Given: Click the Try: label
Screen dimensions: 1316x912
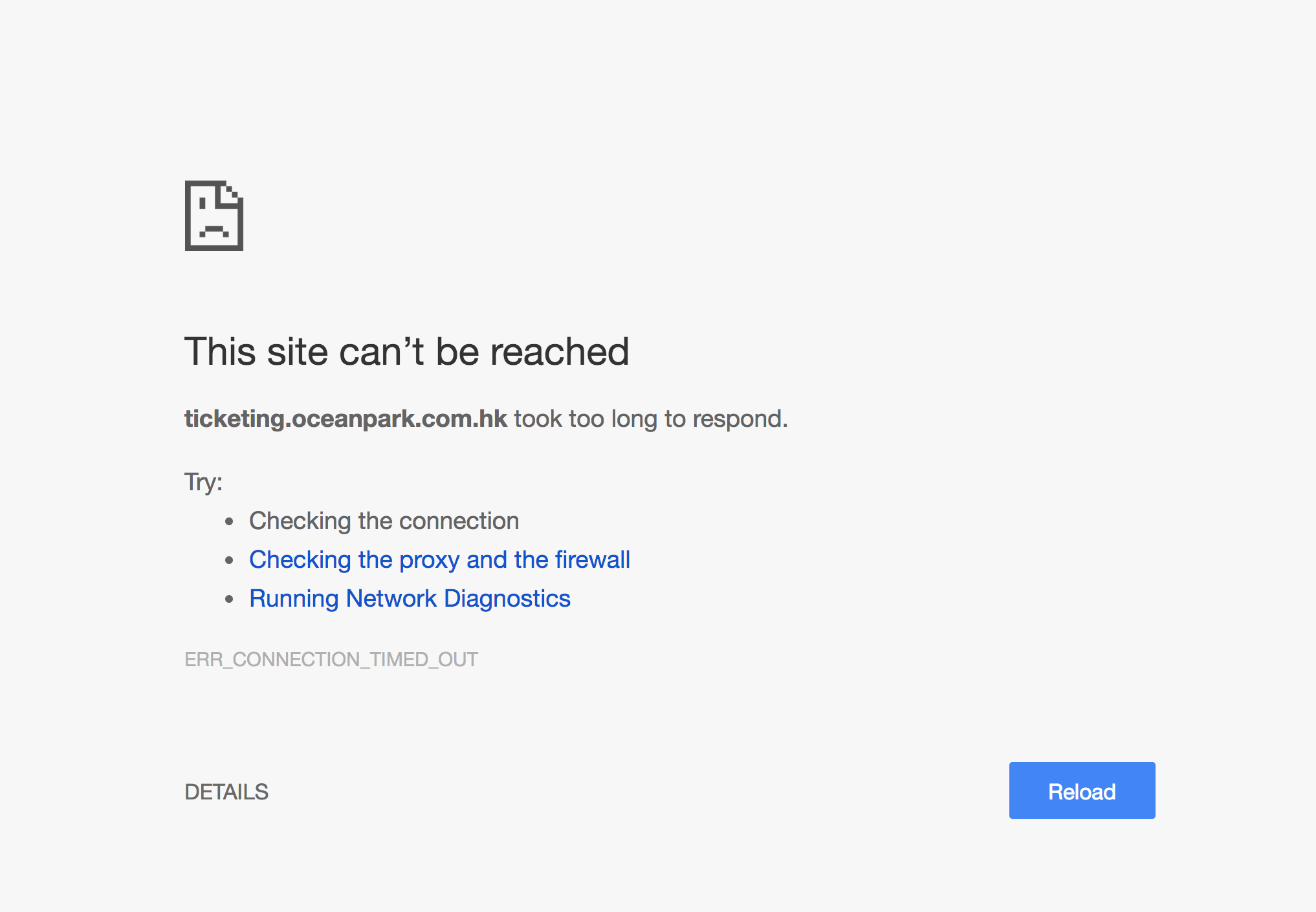Looking at the screenshot, I should (x=203, y=483).
